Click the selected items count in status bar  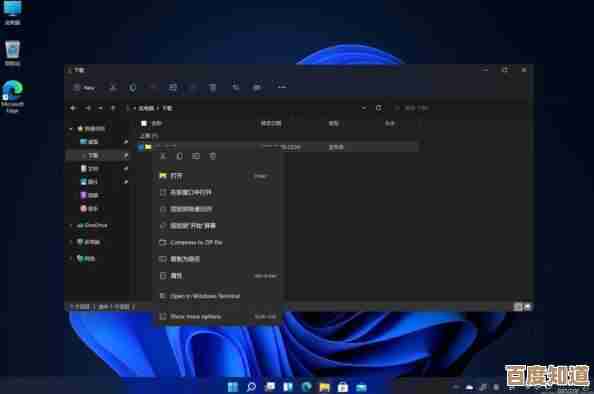[114, 307]
